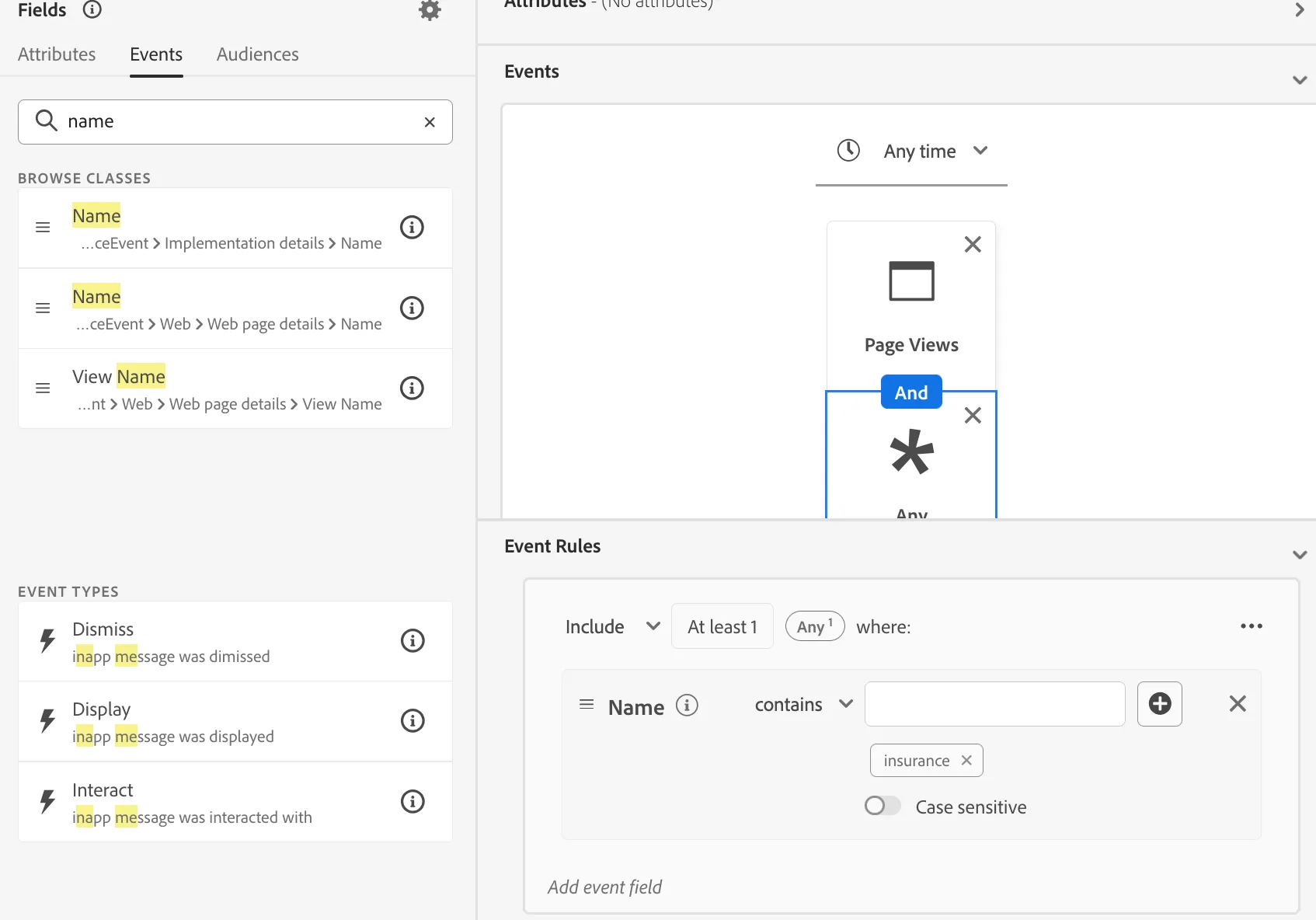Show info for the Name rule field

[x=687, y=705]
